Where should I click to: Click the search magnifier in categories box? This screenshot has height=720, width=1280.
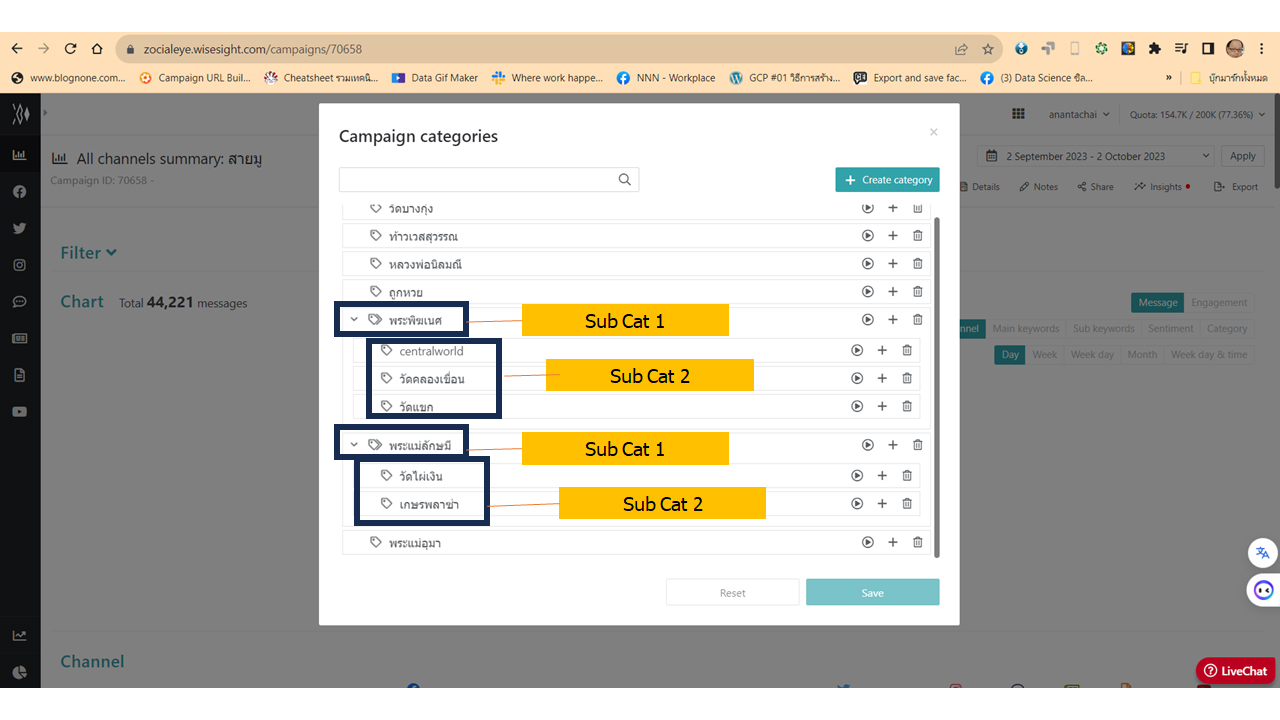tap(625, 180)
